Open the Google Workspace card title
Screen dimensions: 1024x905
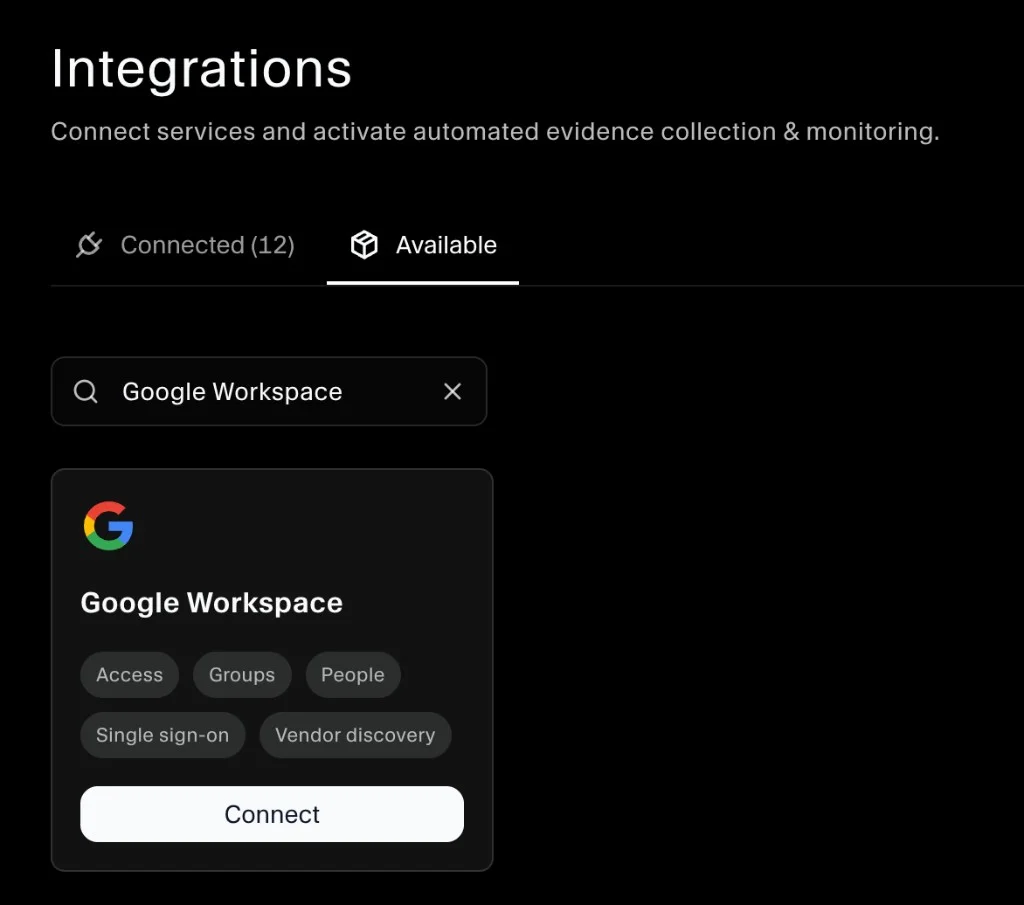212,603
